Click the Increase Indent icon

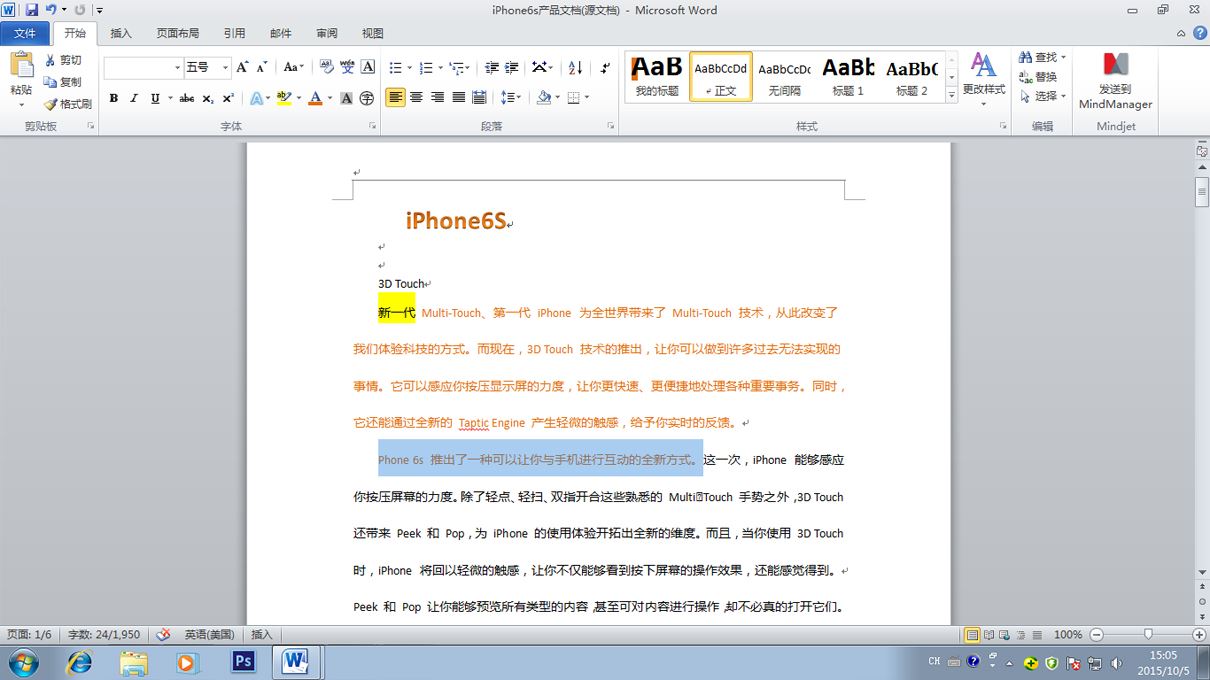[511, 68]
